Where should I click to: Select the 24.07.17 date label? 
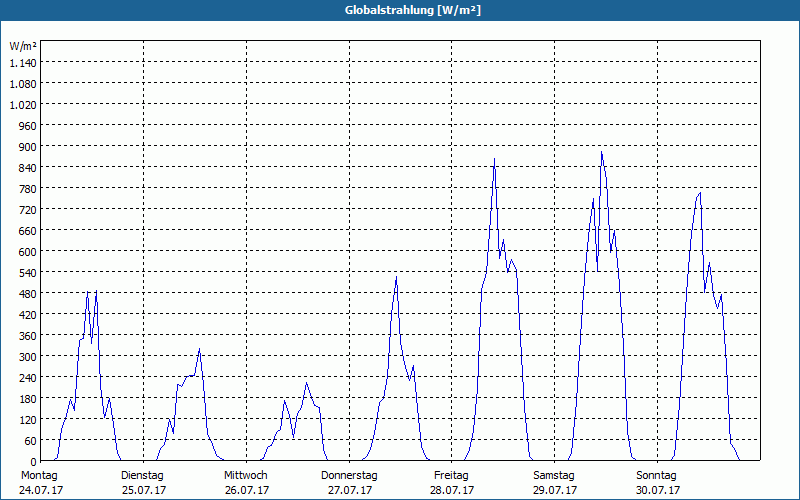coord(41,490)
